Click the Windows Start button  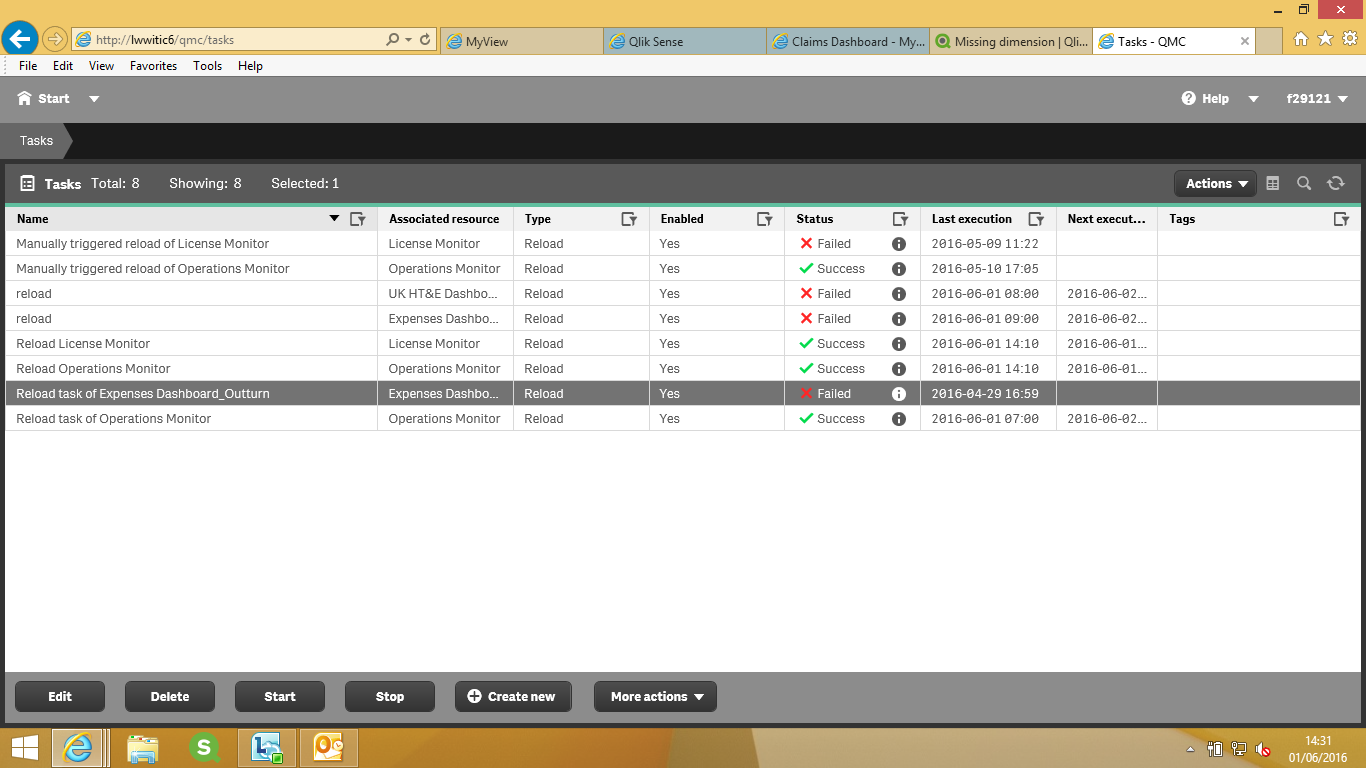24,748
